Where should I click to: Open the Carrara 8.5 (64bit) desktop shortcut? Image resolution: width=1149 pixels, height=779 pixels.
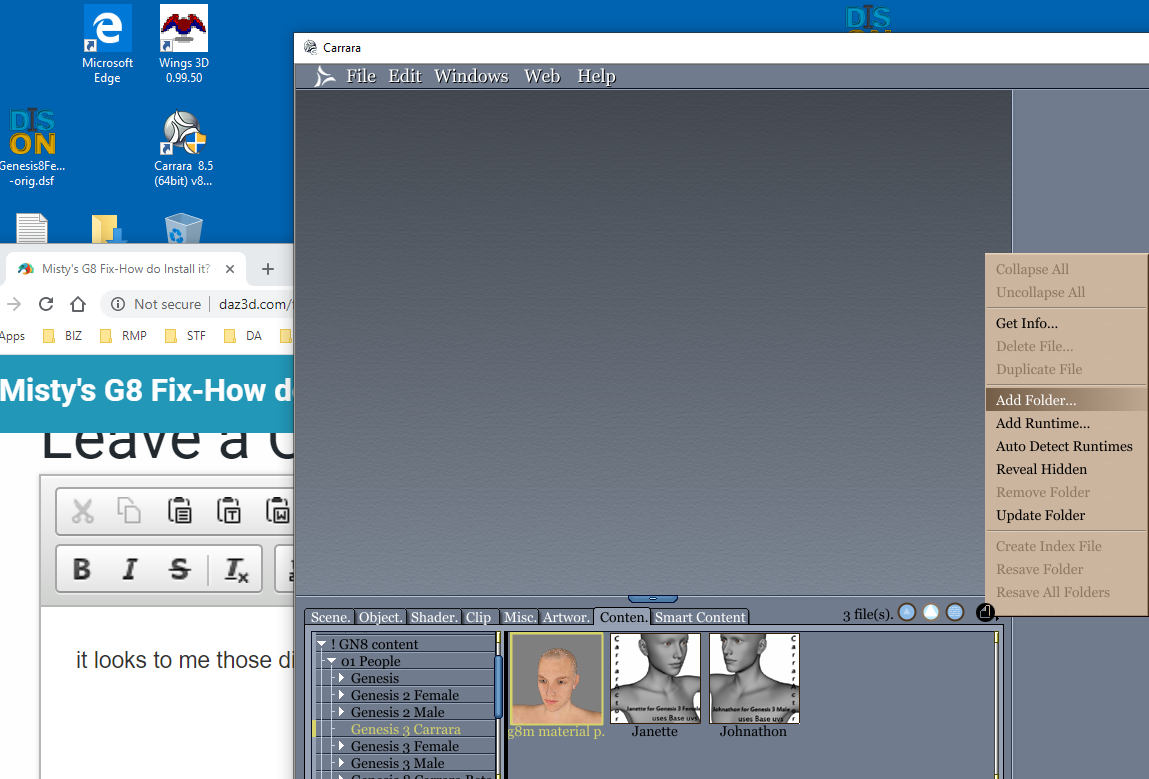tap(183, 147)
